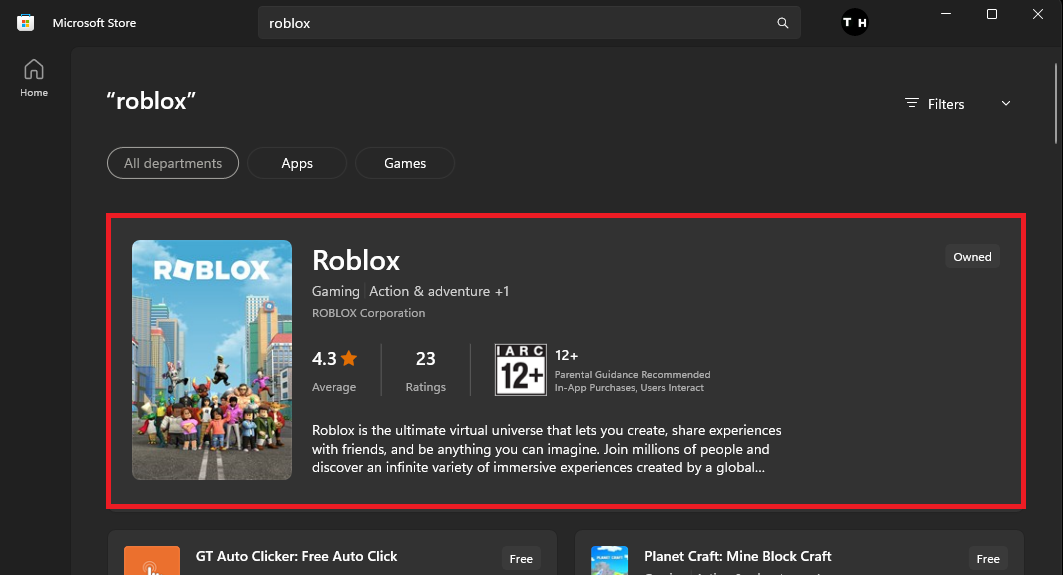Open GT Auto Clicker: Free Auto Click title
Viewport: 1063px width, 575px height.
pyautogui.click(x=297, y=556)
